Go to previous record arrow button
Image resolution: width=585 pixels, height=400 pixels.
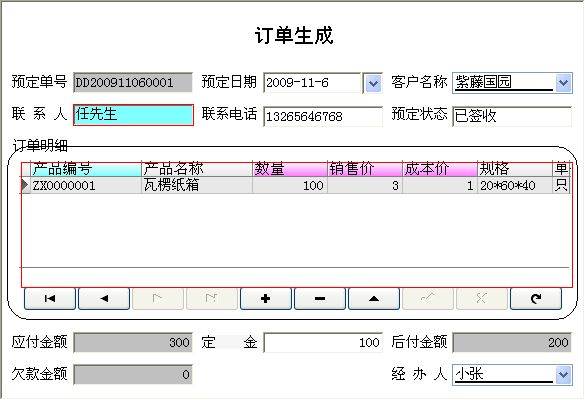click(x=104, y=299)
